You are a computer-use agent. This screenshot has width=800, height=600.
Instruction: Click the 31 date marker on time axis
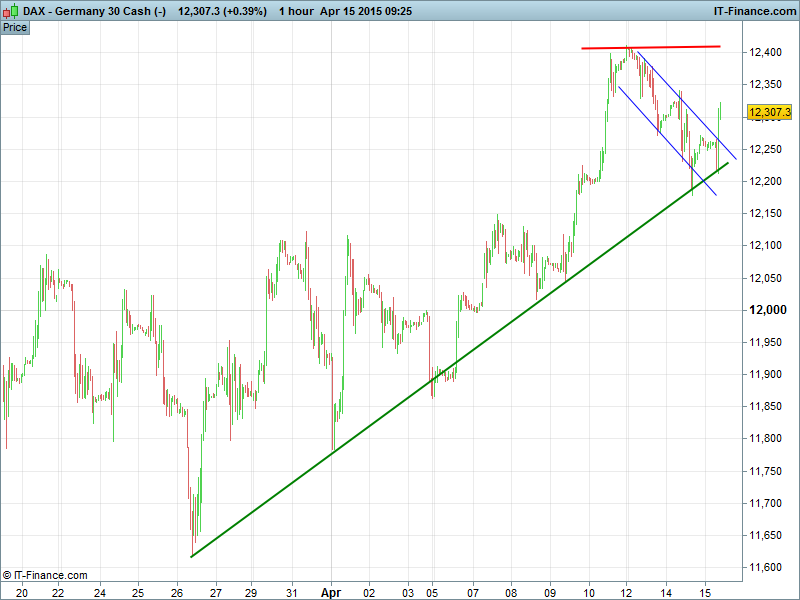(x=291, y=592)
